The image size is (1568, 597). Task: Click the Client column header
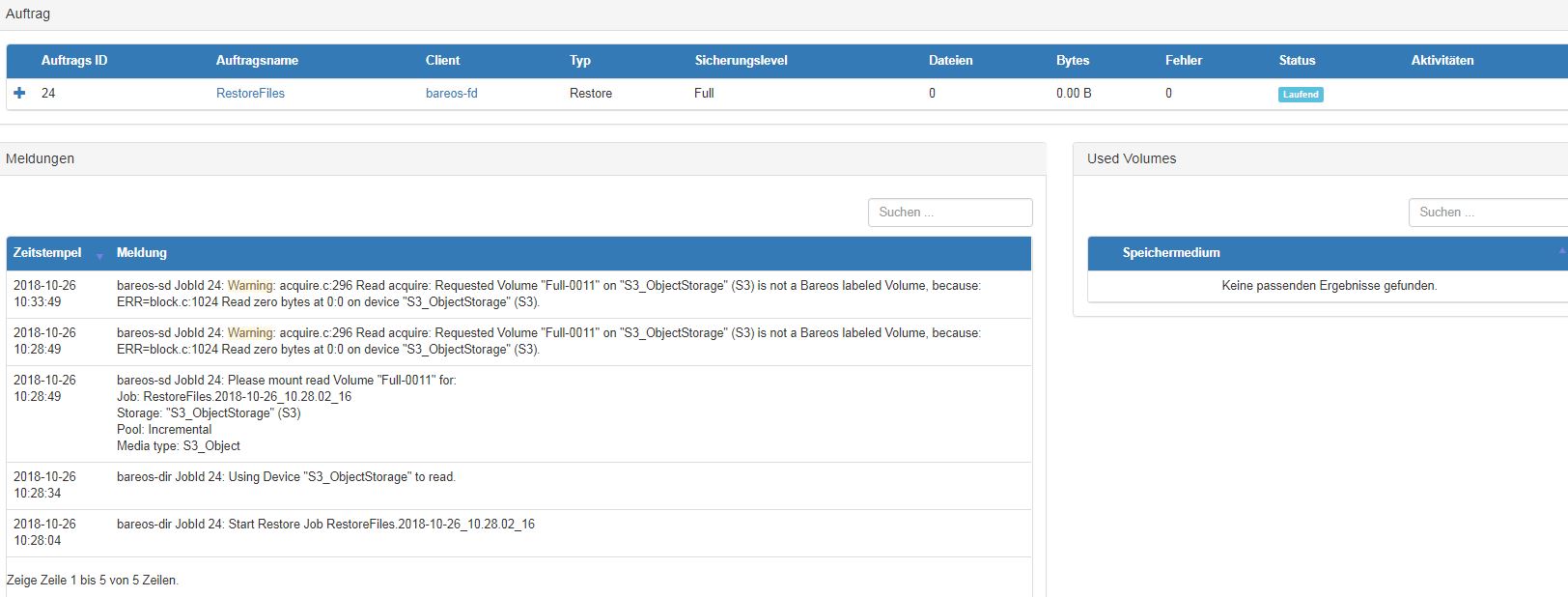442,61
